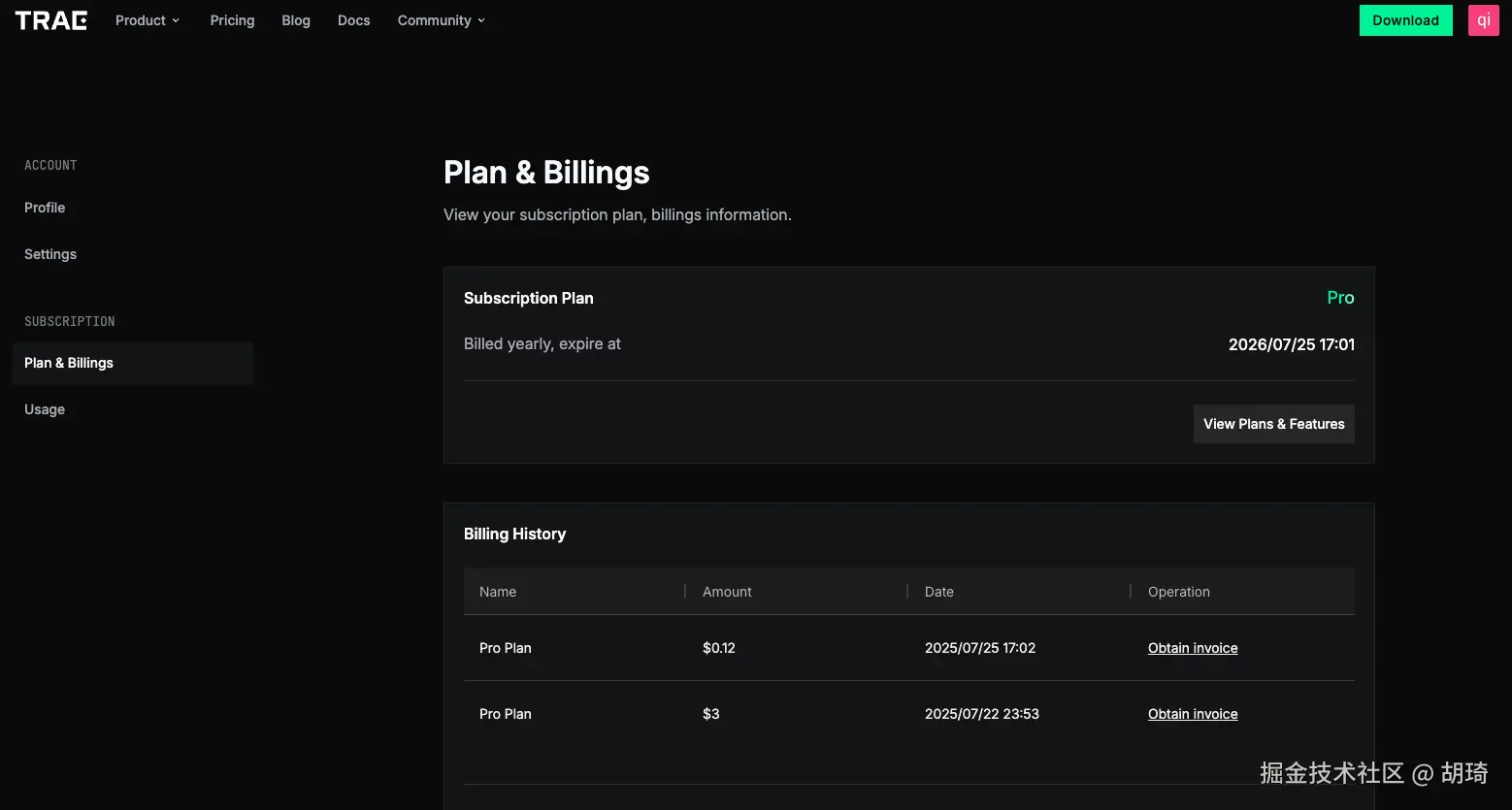Open the Blog link in navbar
Screen dimensions: 1512x810
point(296,20)
